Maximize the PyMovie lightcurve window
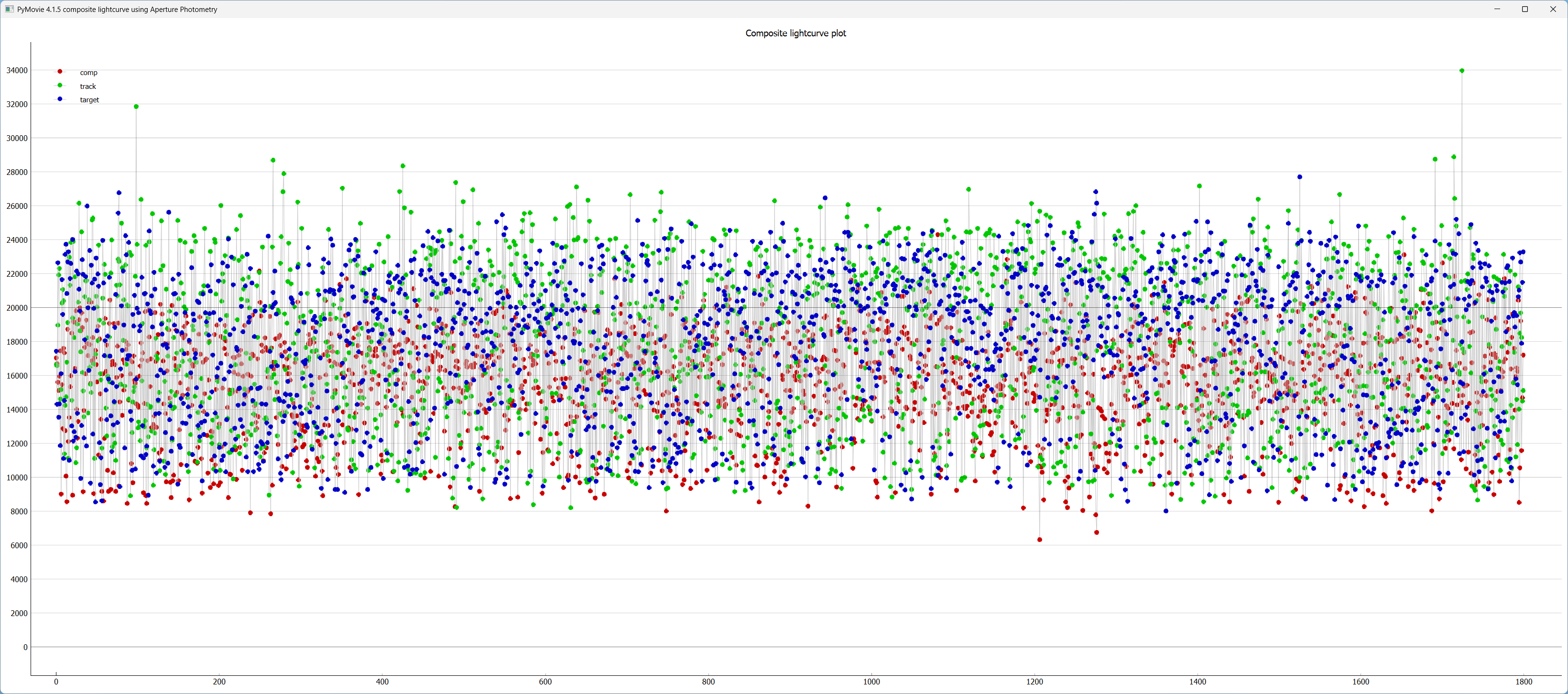Screen dimensions: 1568x694 point(1525,9)
